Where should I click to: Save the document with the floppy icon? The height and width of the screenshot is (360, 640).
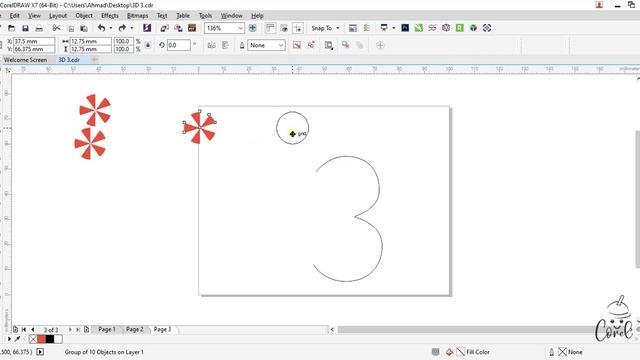pyautogui.click(x=25, y=28)
